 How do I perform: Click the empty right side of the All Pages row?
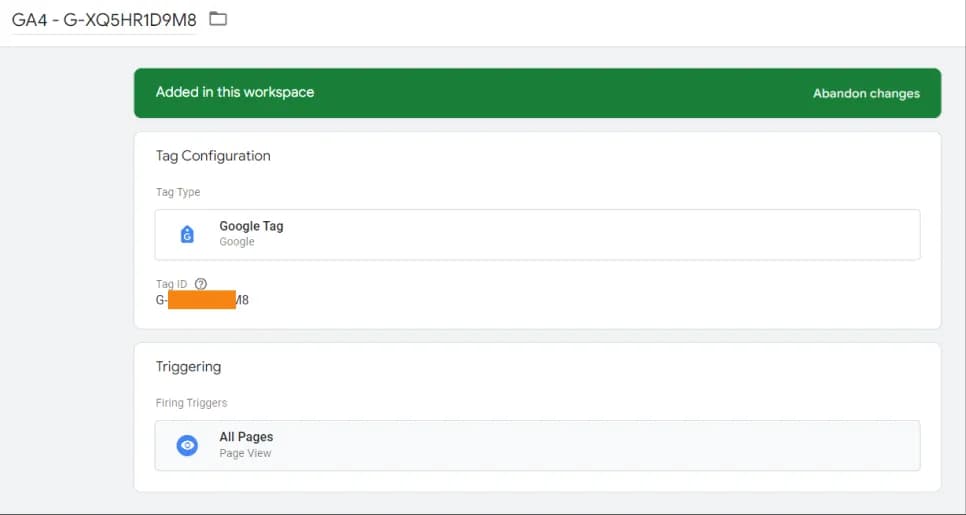click(x=616, y=445)
